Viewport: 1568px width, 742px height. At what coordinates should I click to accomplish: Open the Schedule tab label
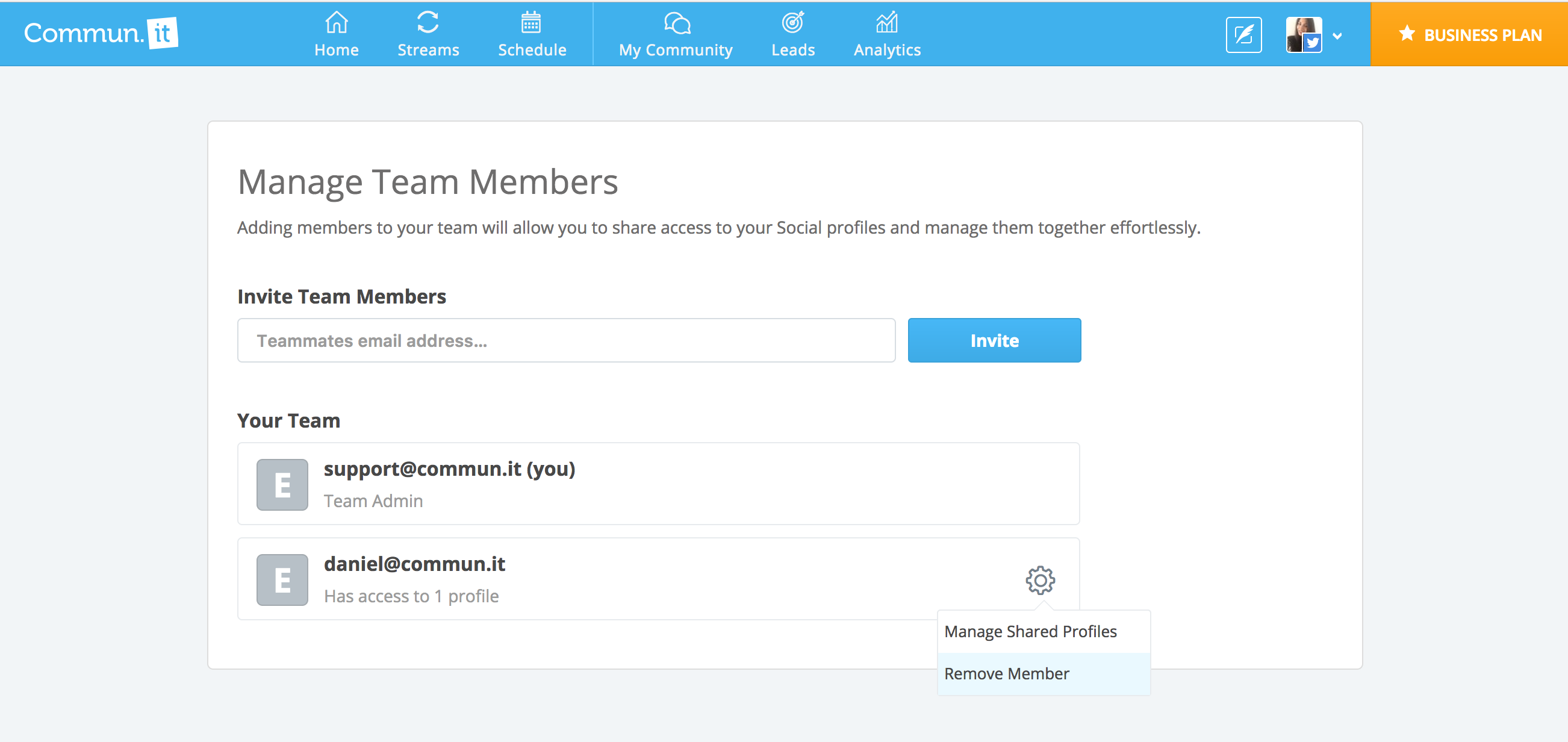532,50
